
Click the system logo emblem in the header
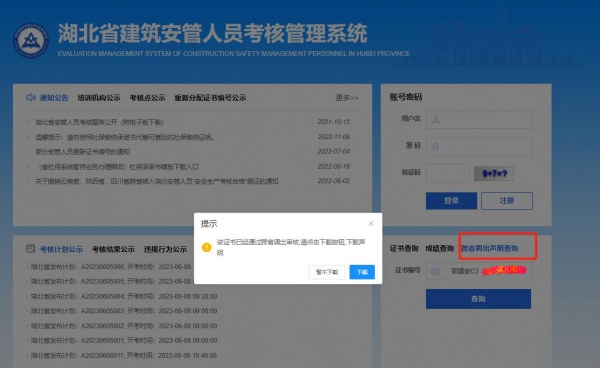[31, 41]
